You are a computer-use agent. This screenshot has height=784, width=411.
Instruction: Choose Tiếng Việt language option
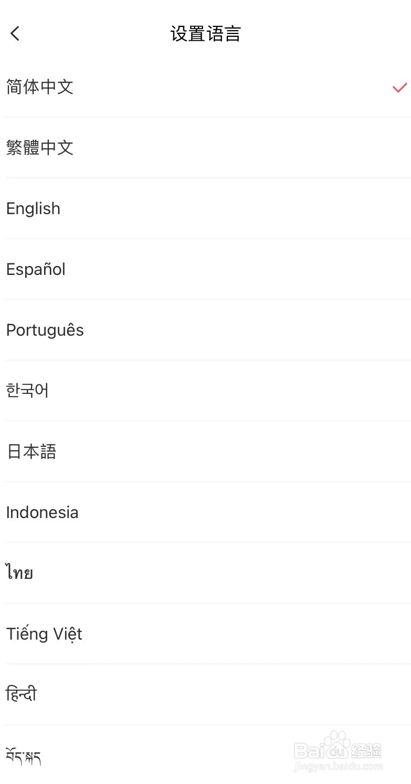pyautogui.click(x=206, y=634)
